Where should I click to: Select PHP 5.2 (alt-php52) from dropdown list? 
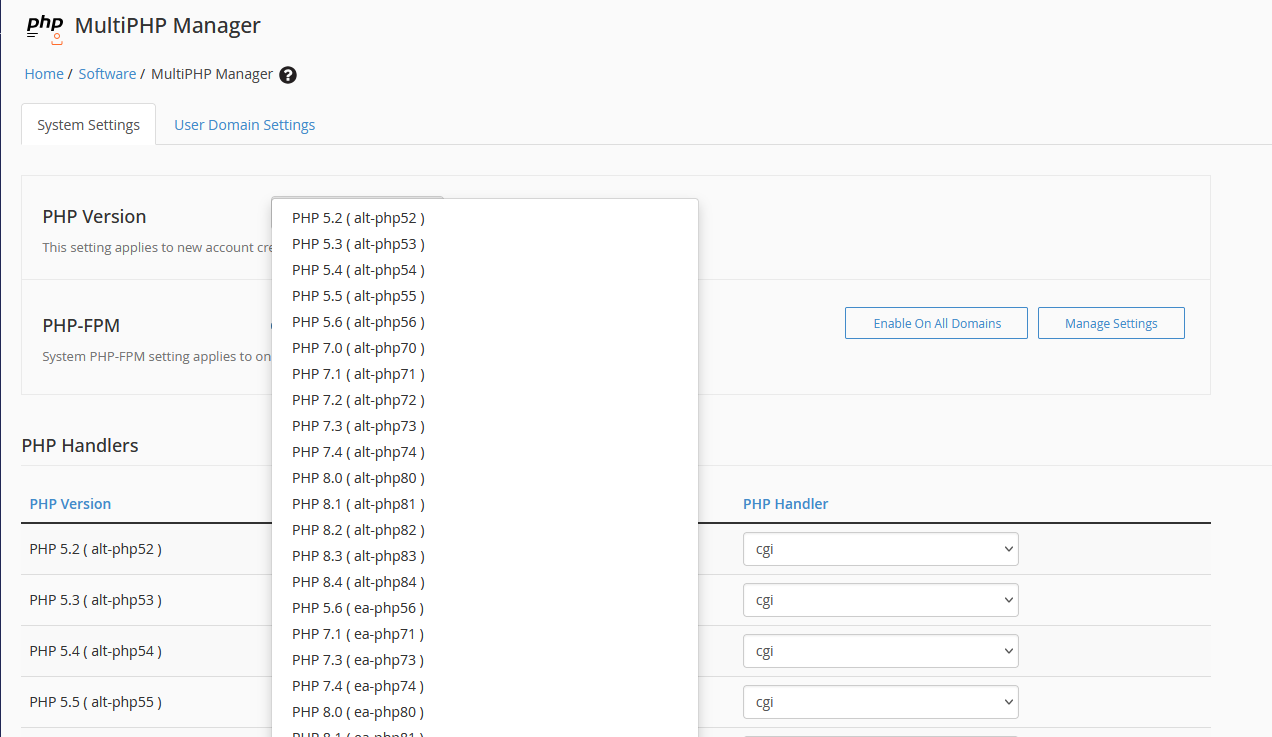point(358,218)
